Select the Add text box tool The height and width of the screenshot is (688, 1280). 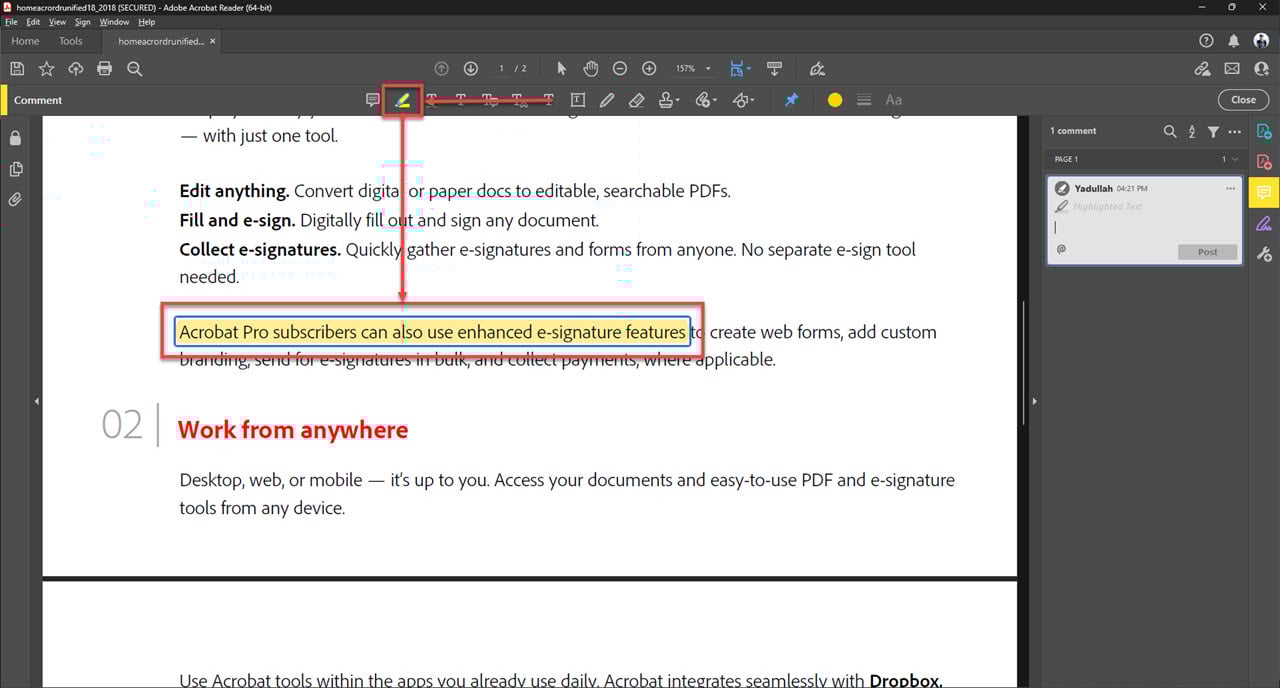pos(578,100)
